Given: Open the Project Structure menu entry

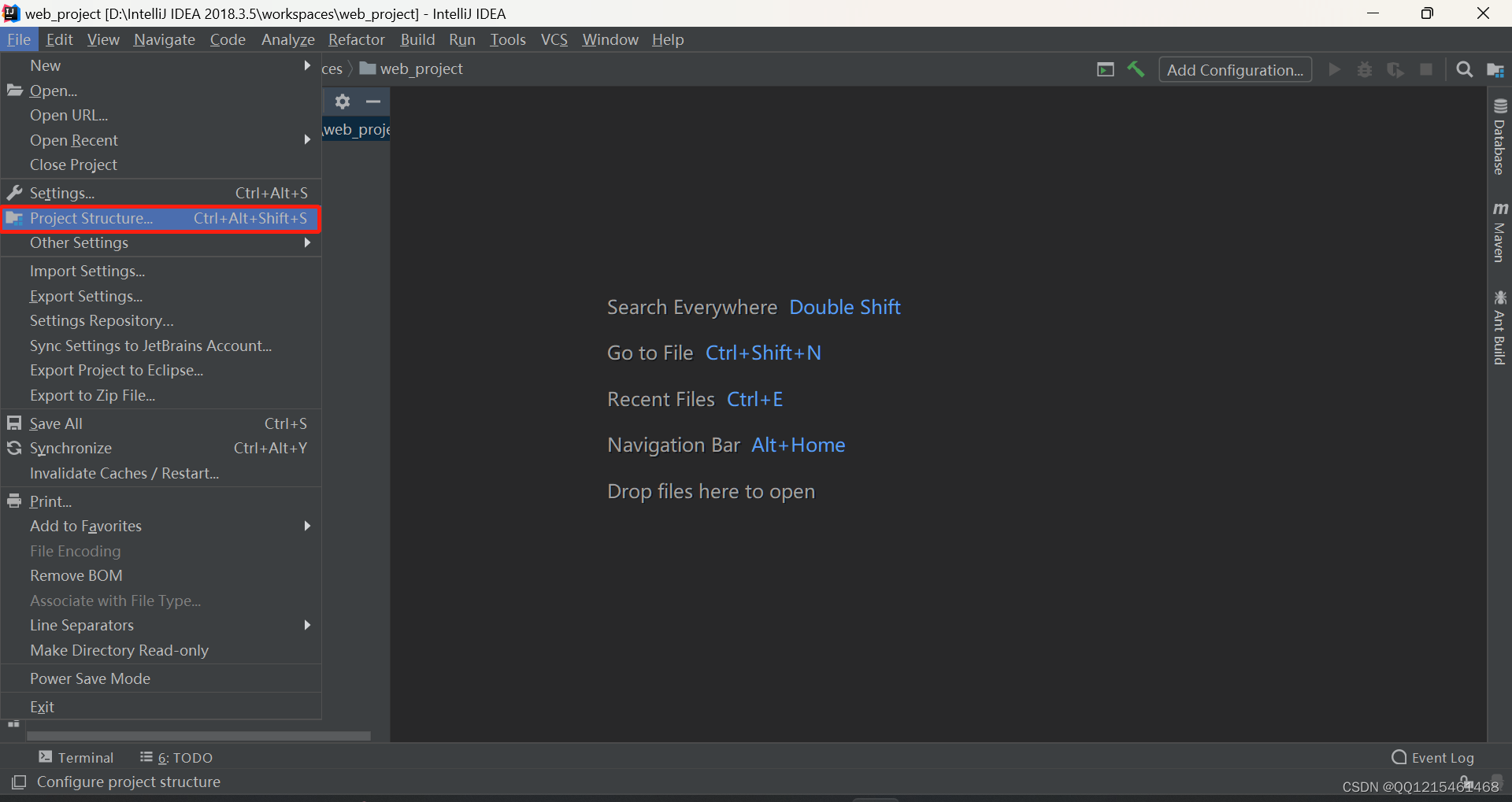Looking at the screenshot, I should click(x=161, y=218).
